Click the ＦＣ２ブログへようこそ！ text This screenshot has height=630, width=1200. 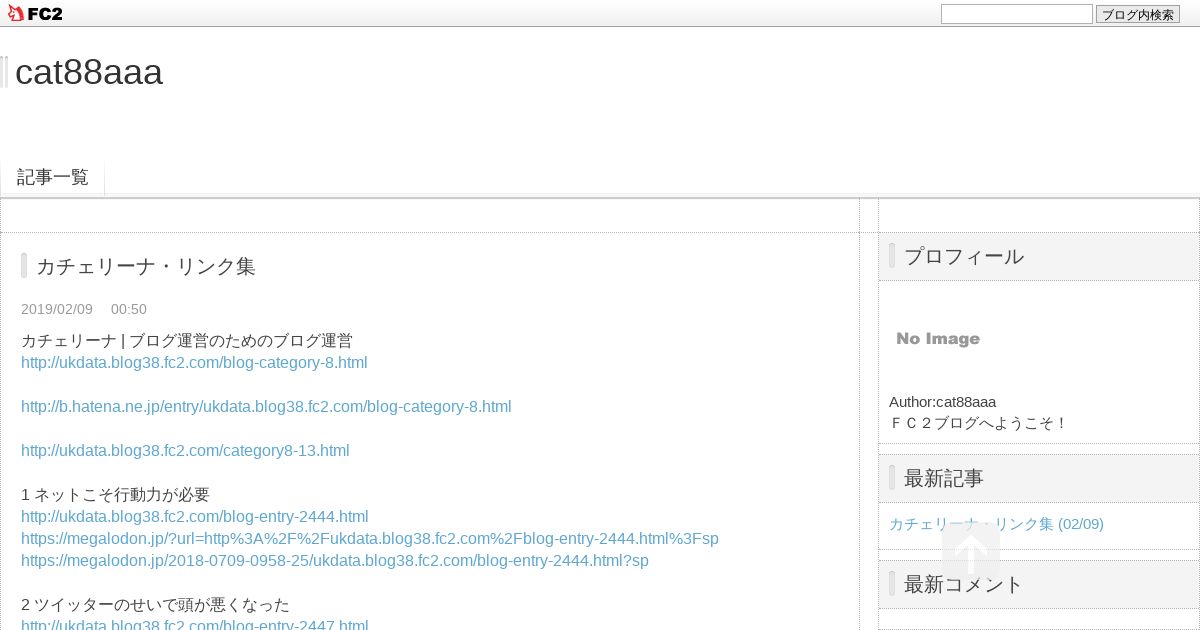pyautogui.click(x=979, y=423)
